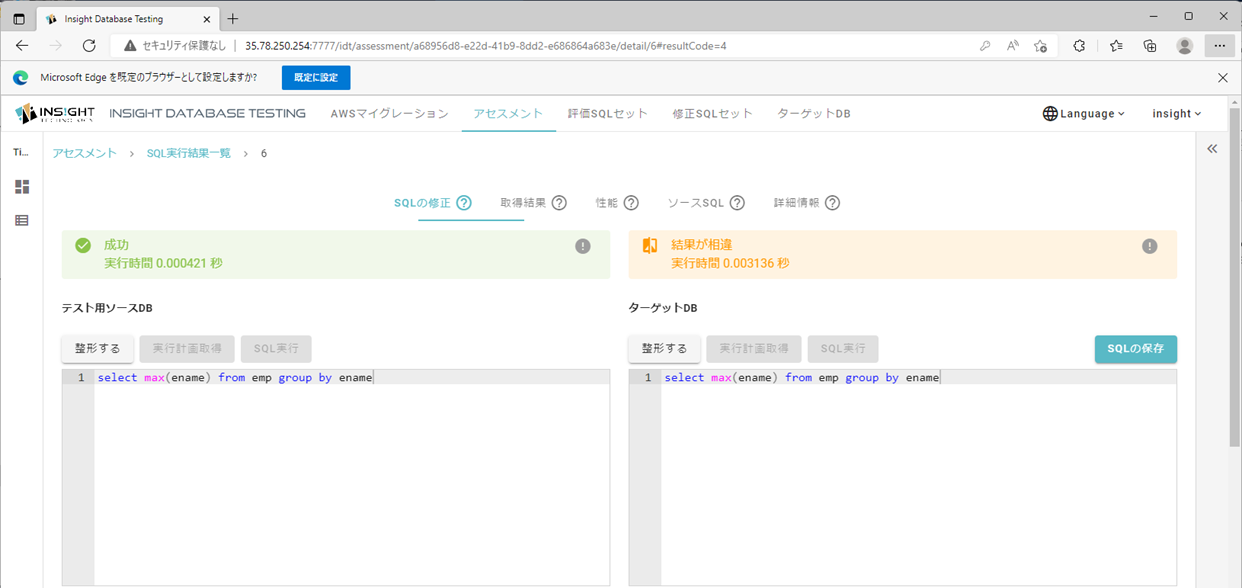Open the Edge settings and more menu
Screen dimensions: 1242x588
pos(1220,45)
